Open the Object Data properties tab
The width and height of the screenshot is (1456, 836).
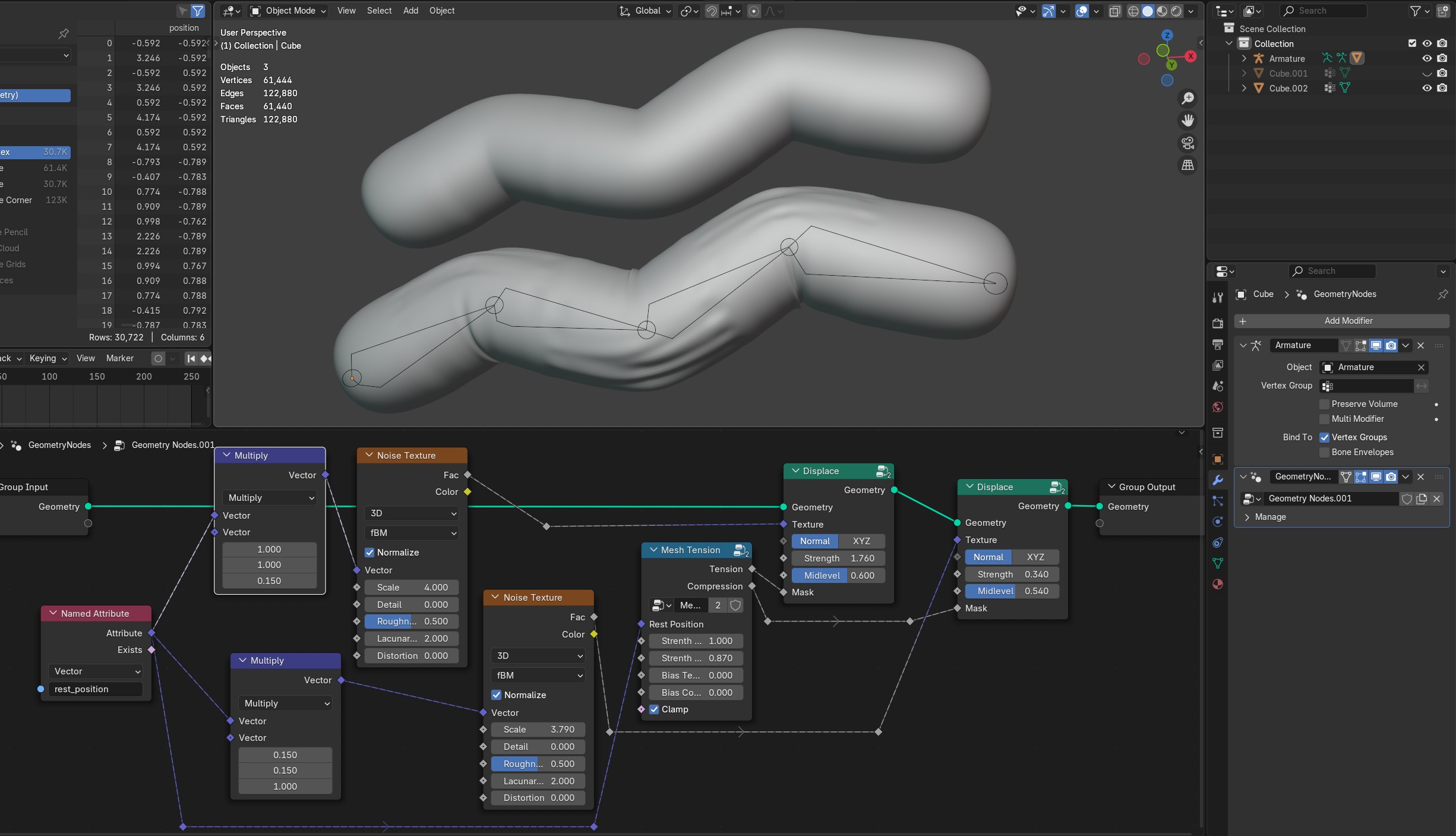tap(1218, 563)
